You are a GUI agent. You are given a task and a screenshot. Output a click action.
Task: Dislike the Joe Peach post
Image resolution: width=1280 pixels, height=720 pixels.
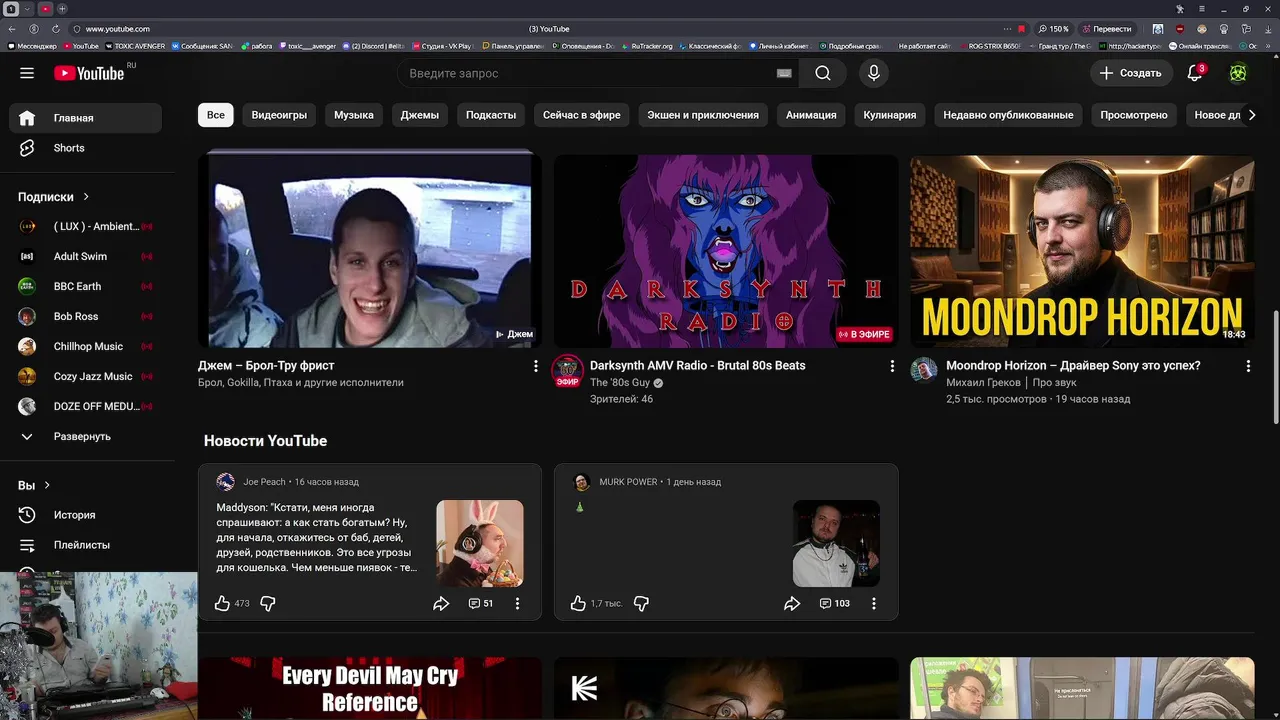(268, 603)
